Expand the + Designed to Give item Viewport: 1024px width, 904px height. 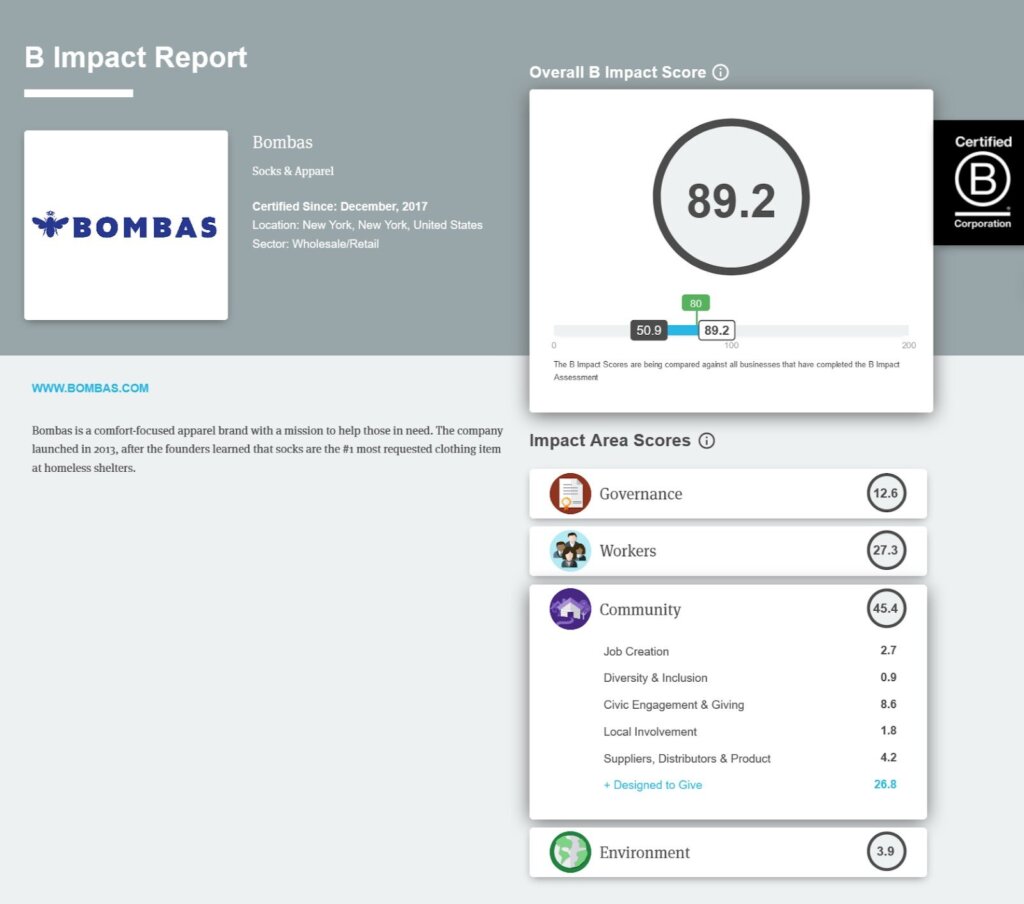[x=652, y=785]
